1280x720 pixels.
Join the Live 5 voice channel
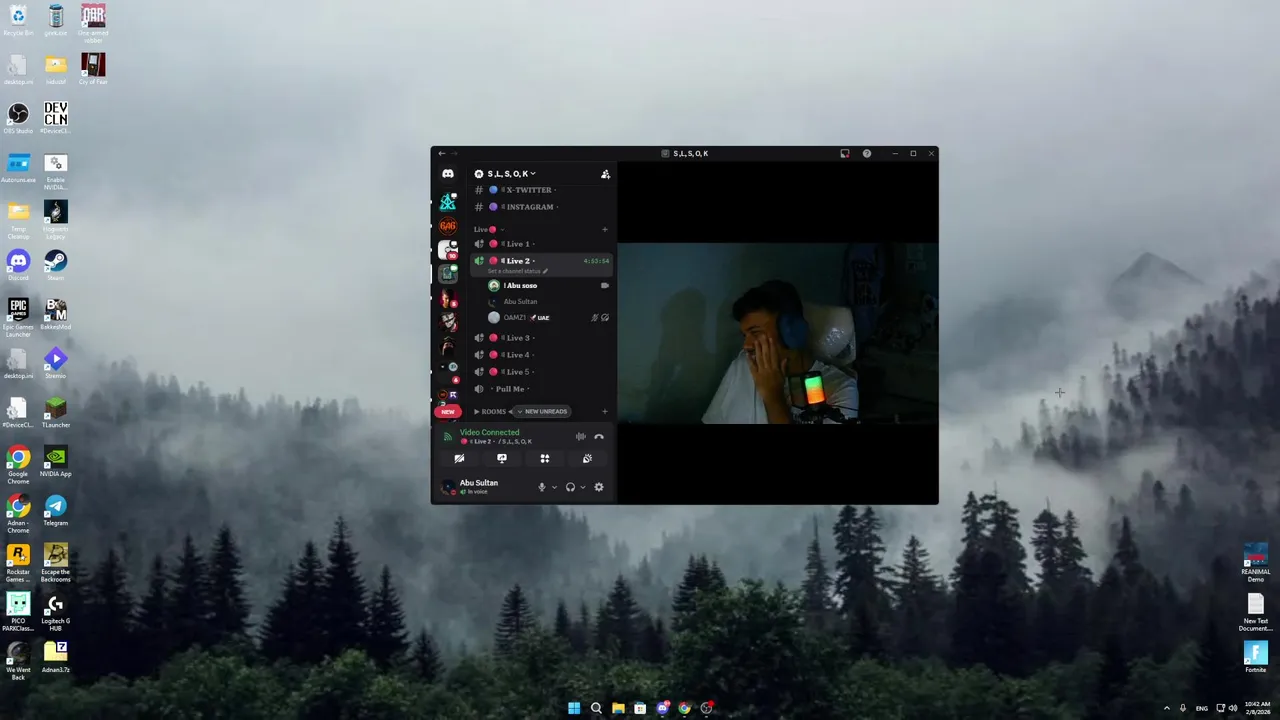541,372
